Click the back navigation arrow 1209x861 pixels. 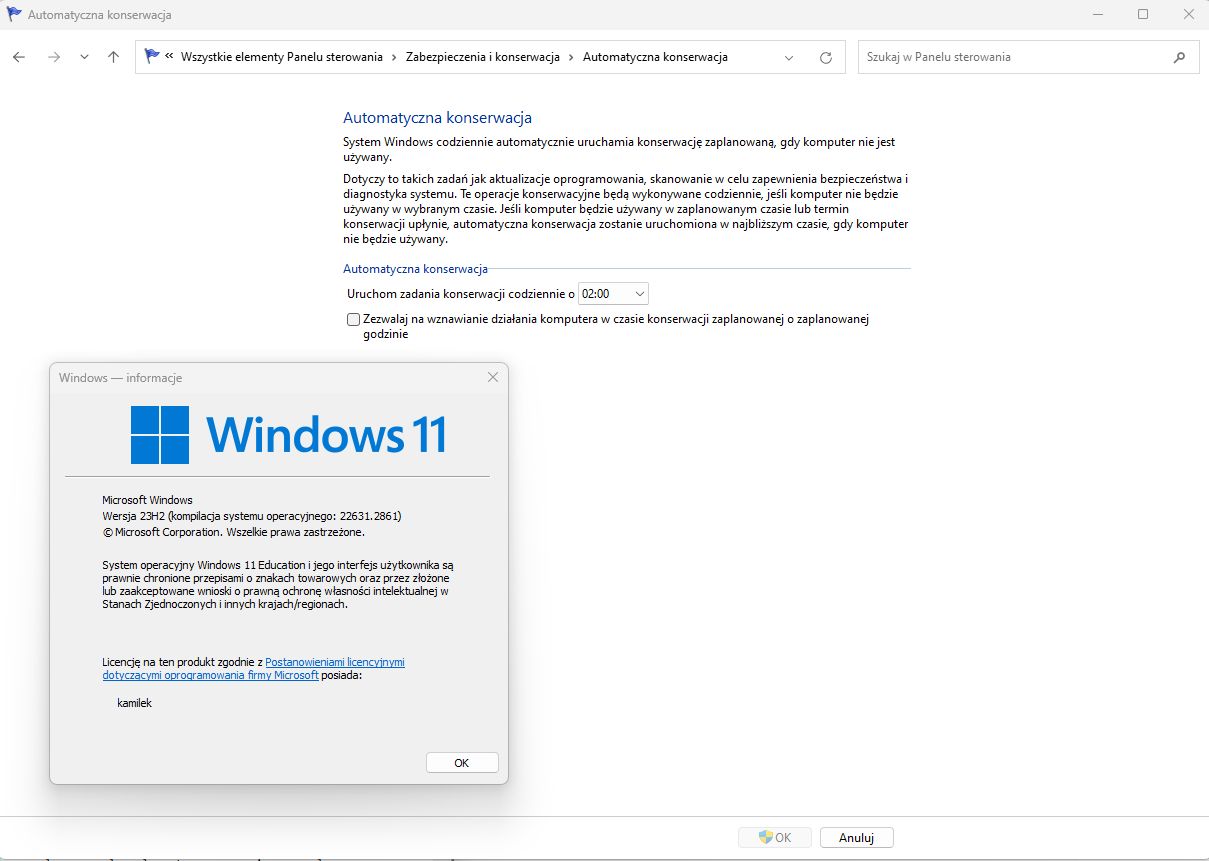pyautogui.click(x=18, y=57)
